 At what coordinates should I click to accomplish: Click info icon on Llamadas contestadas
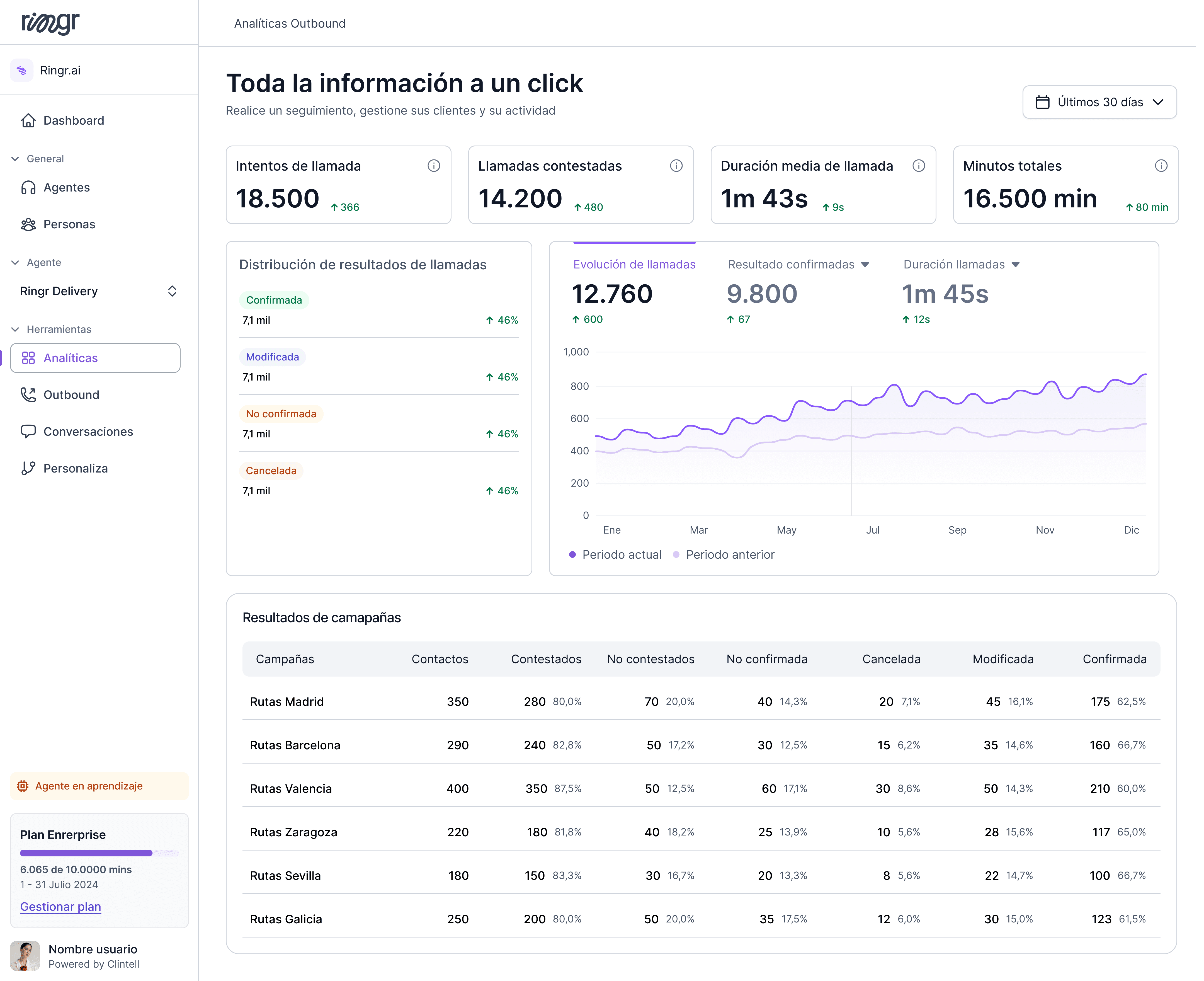[x=676, y=166]
